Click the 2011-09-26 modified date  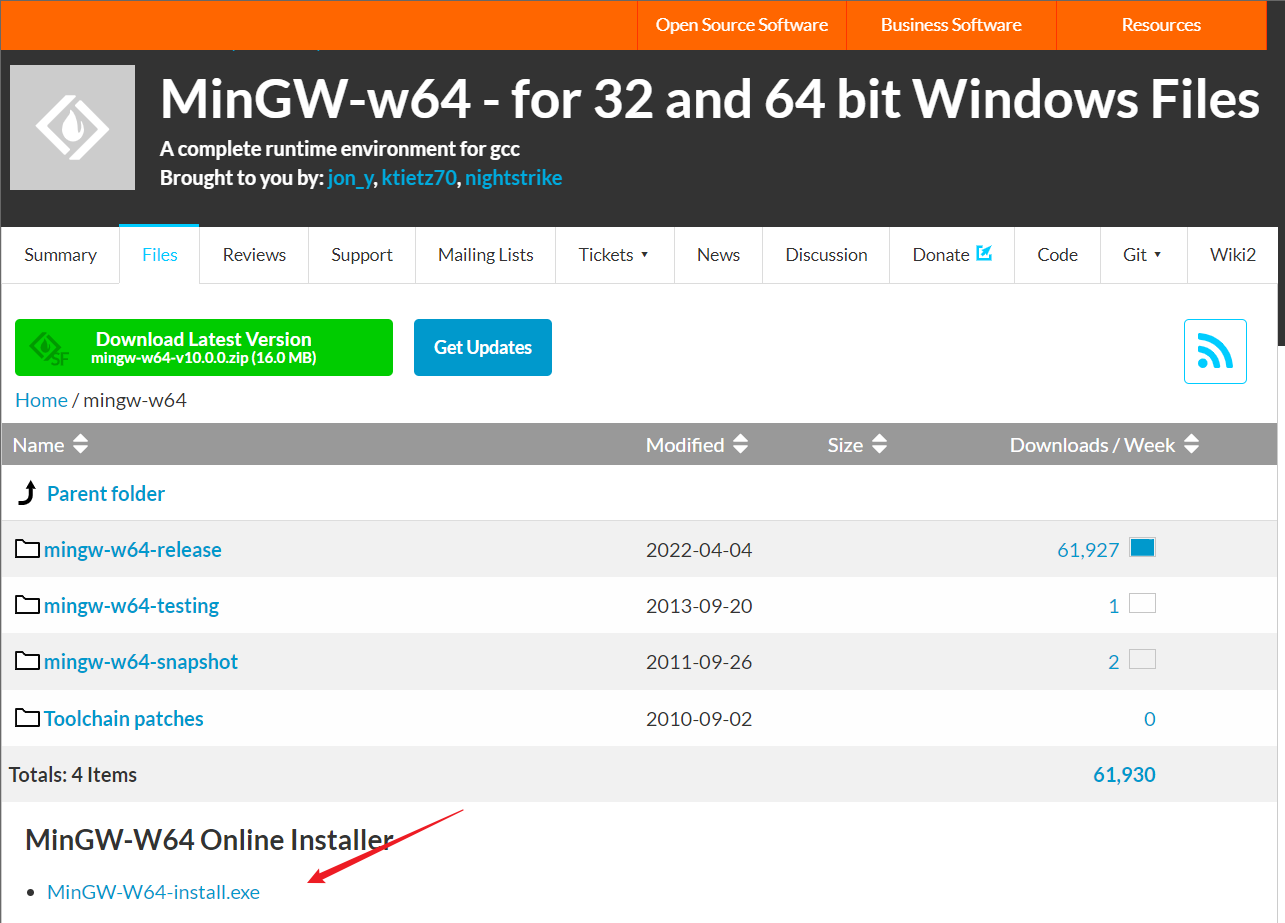(x=699, y=661)
